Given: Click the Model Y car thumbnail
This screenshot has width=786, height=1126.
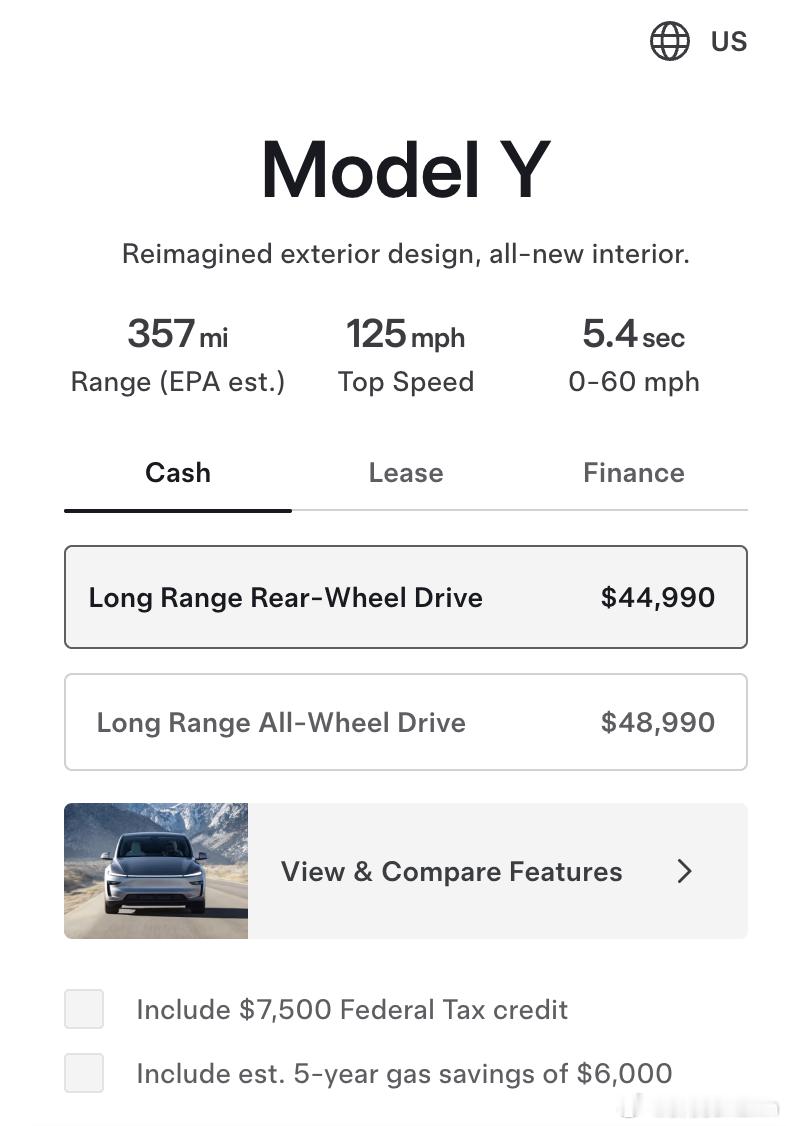Looking at the screenshot, I should (x=156, y=870).
